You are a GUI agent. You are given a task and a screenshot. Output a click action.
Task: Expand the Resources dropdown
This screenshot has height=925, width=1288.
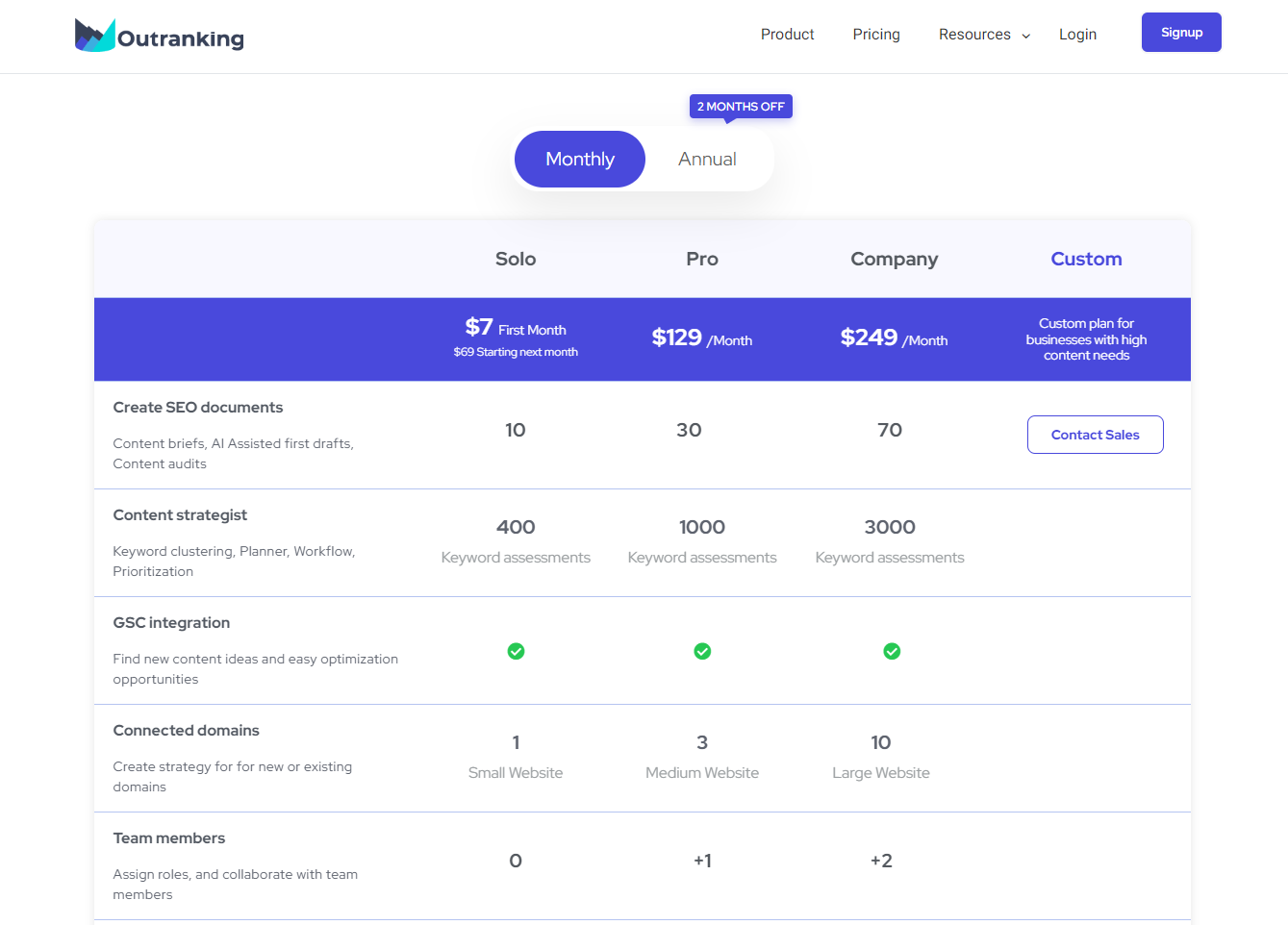[984, 35]
